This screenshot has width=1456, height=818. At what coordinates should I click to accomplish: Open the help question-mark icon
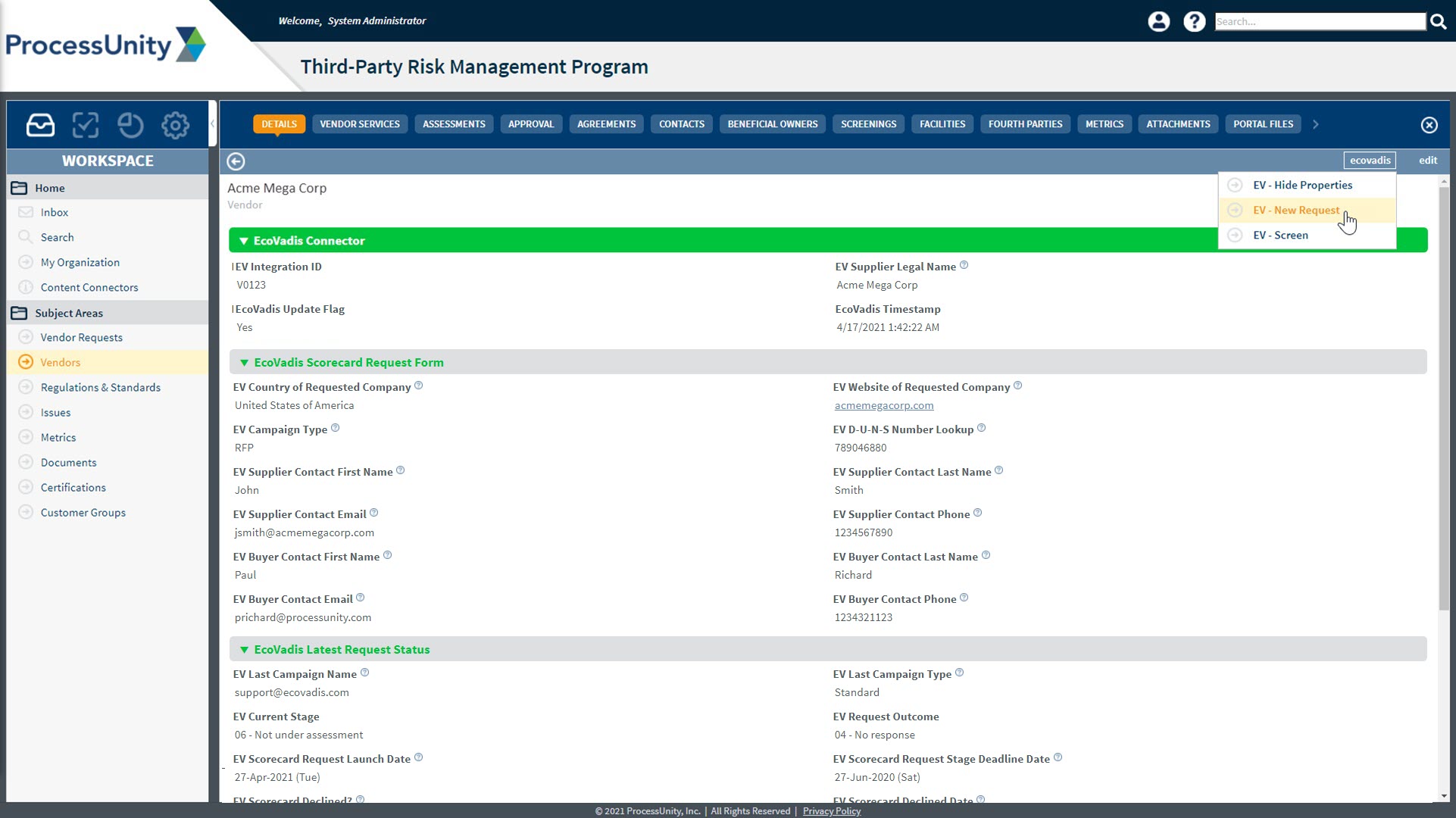tap(1195, 21)
